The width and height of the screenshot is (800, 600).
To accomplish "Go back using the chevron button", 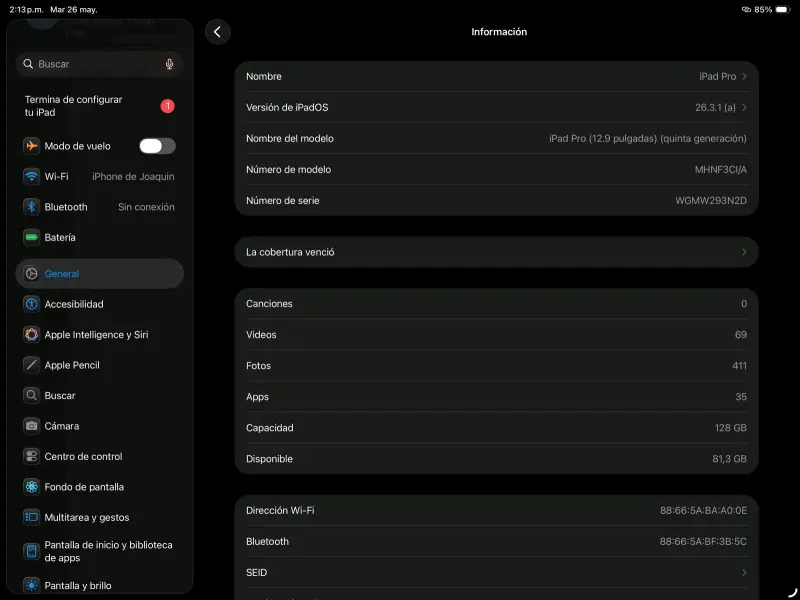I will (x=218, y=32).
